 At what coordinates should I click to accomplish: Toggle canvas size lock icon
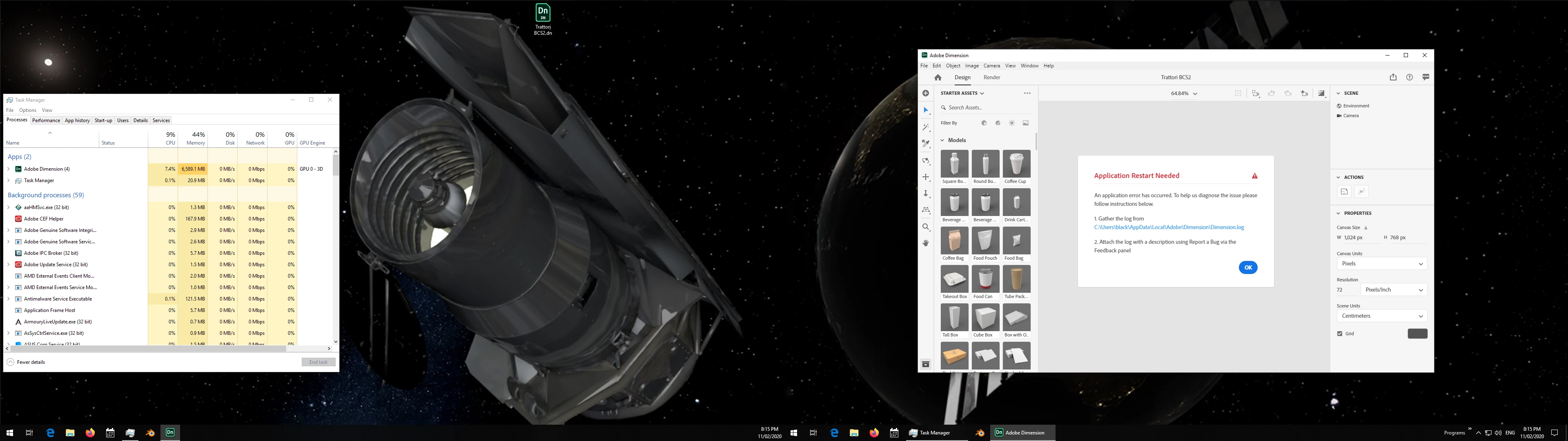coord(1365,228)
